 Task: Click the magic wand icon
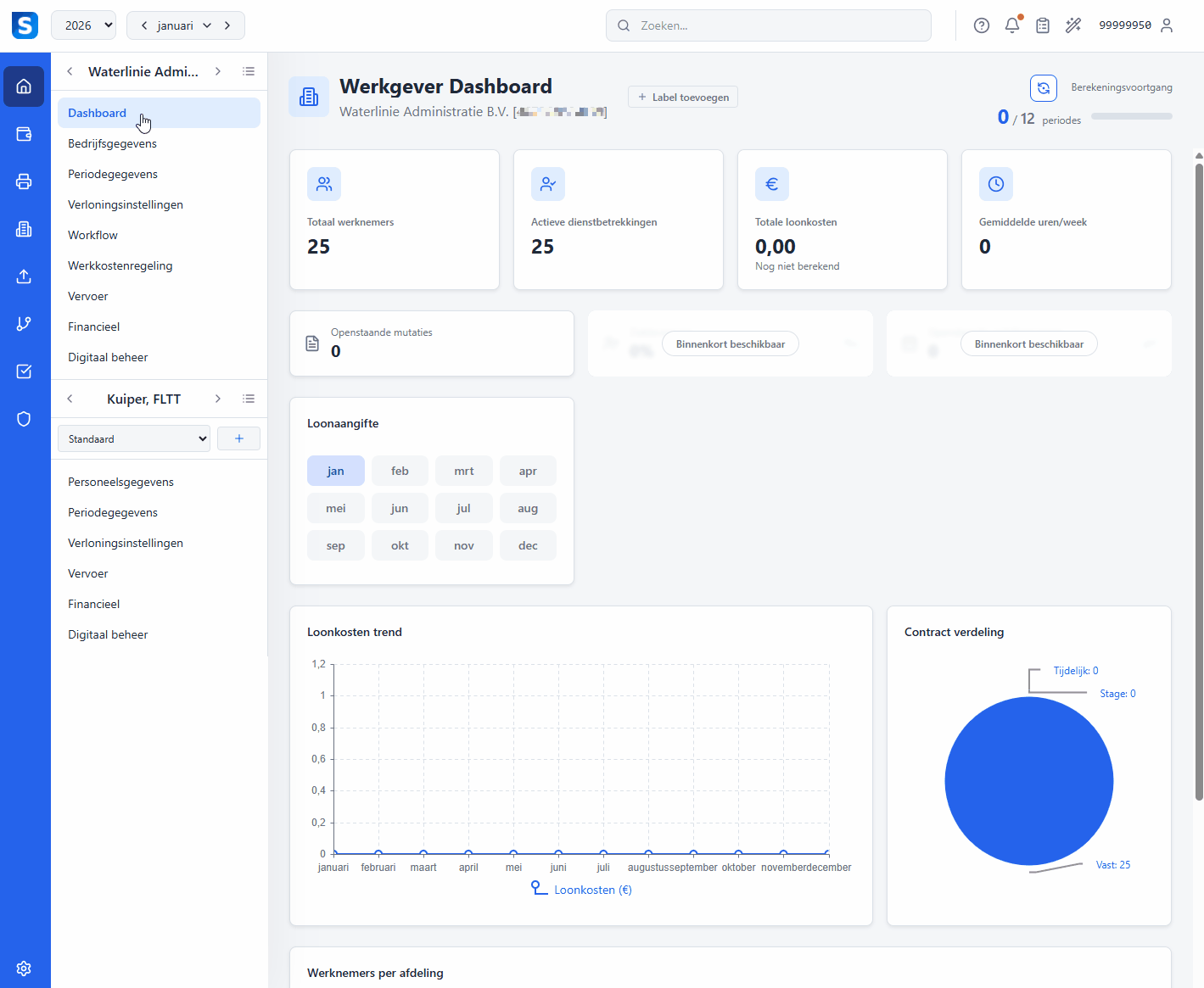[x=1073, y=25]
